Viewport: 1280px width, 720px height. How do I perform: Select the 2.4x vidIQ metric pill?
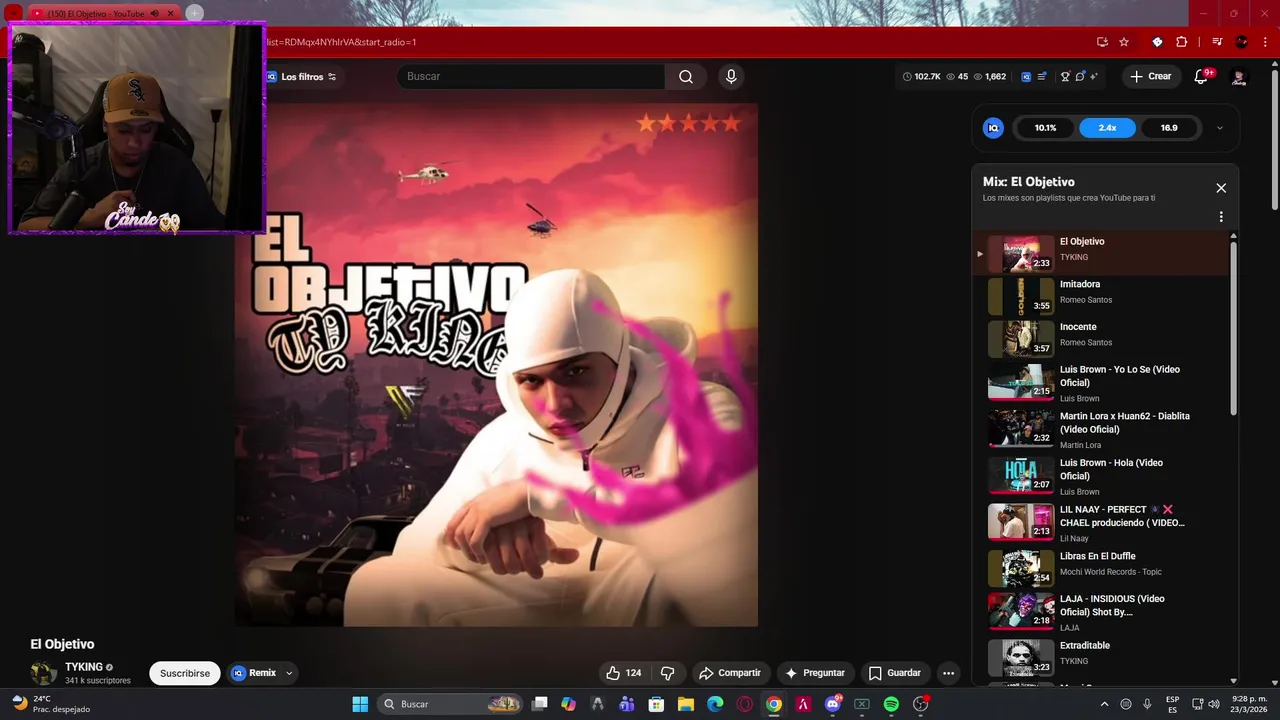tap(1107, 128)
